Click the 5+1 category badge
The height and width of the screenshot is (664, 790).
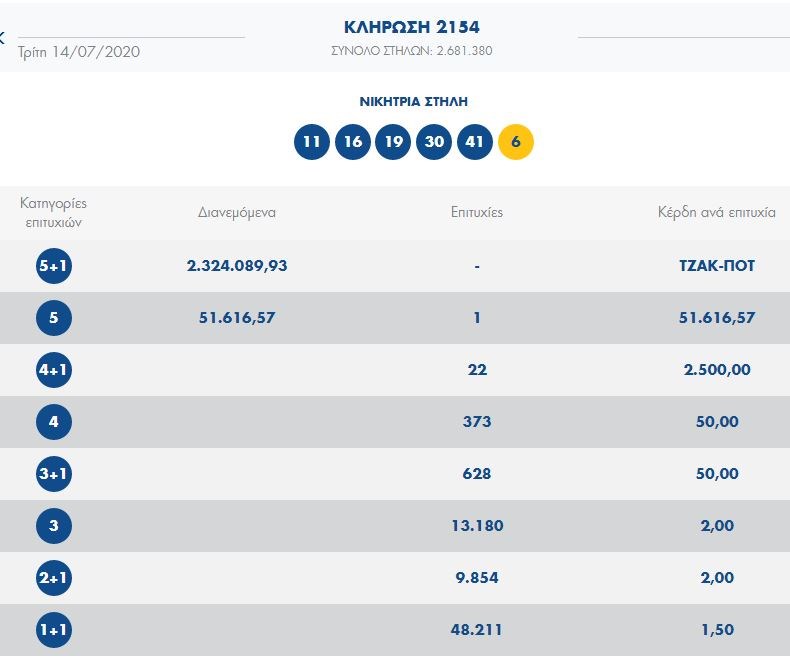54,266
